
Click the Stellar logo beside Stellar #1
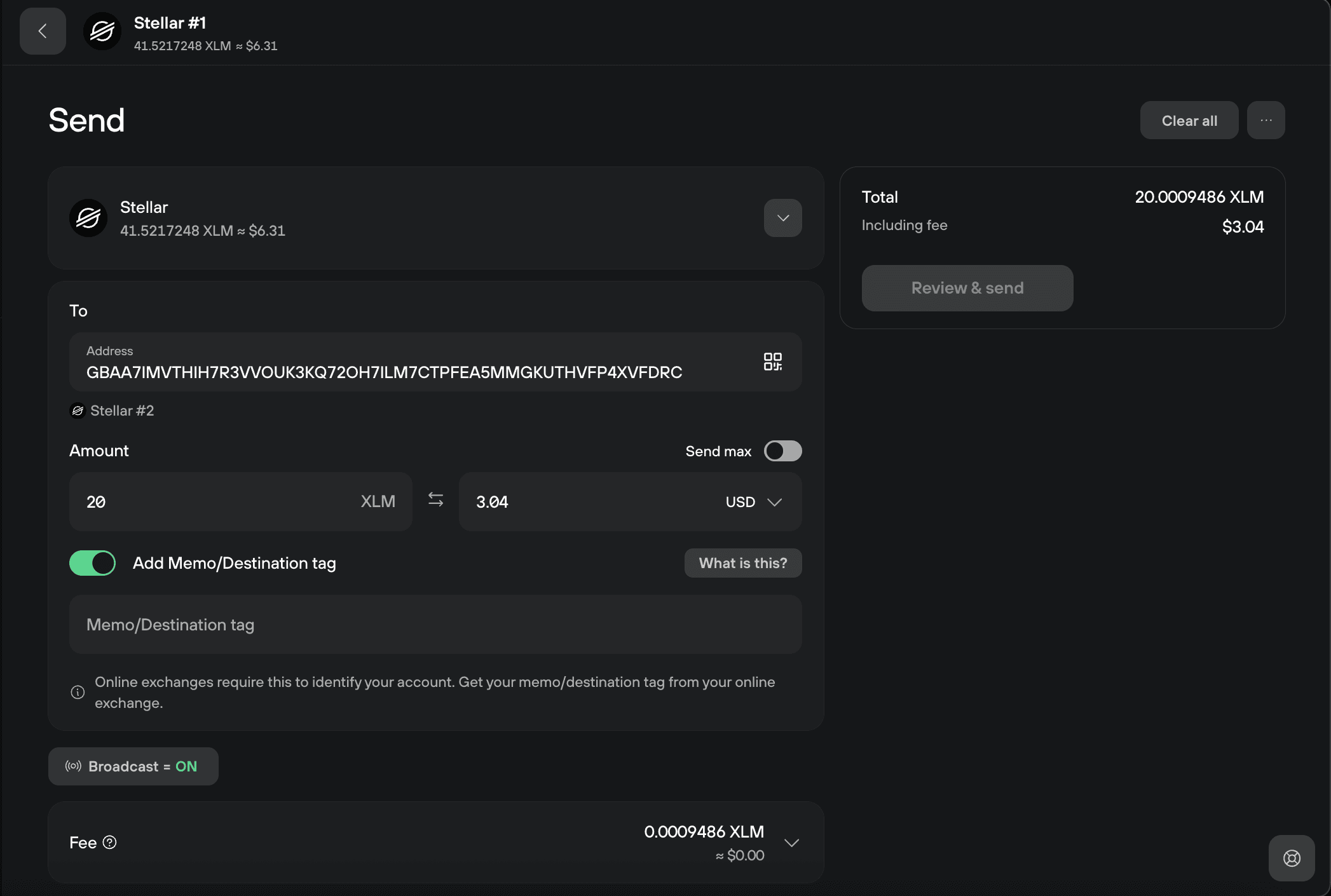pos(102,31)
